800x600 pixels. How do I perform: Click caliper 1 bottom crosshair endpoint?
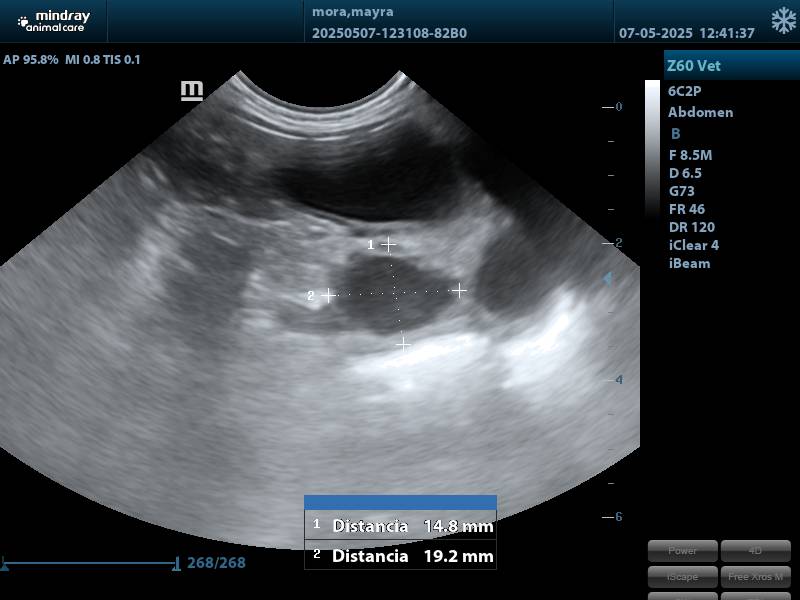[x=402, y=344]
